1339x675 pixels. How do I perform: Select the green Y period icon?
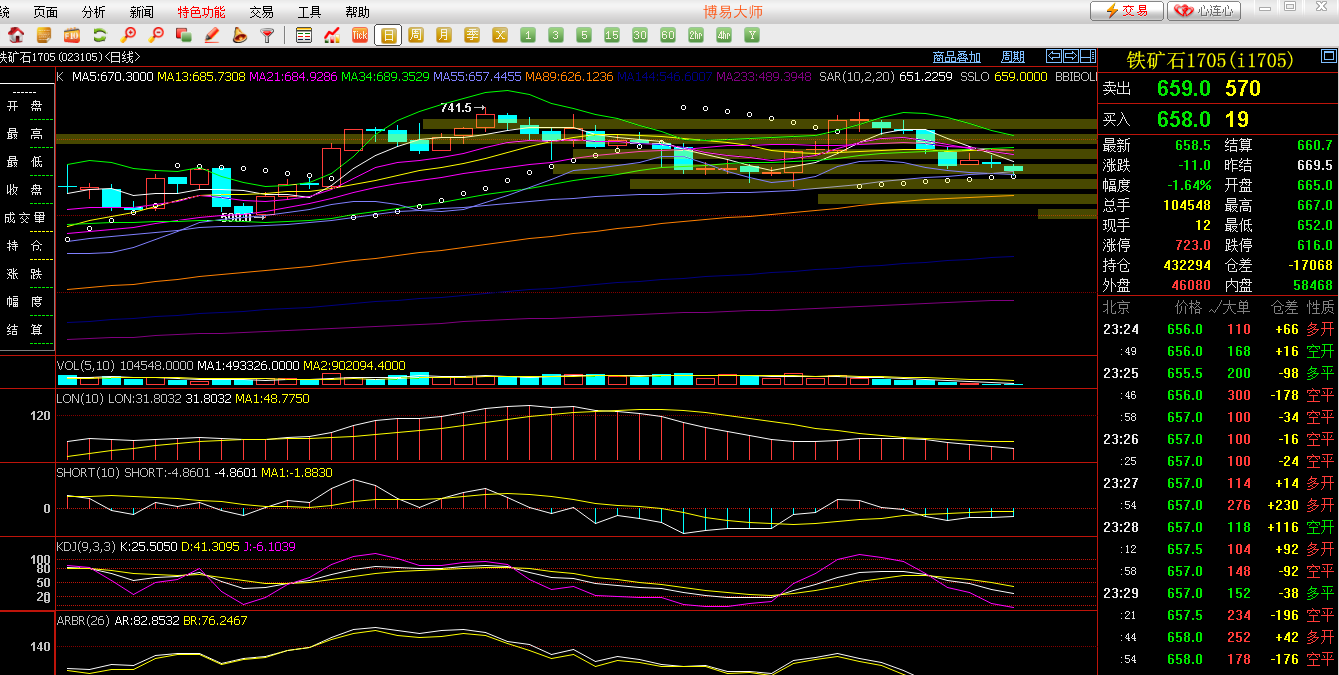coord(752,35)
